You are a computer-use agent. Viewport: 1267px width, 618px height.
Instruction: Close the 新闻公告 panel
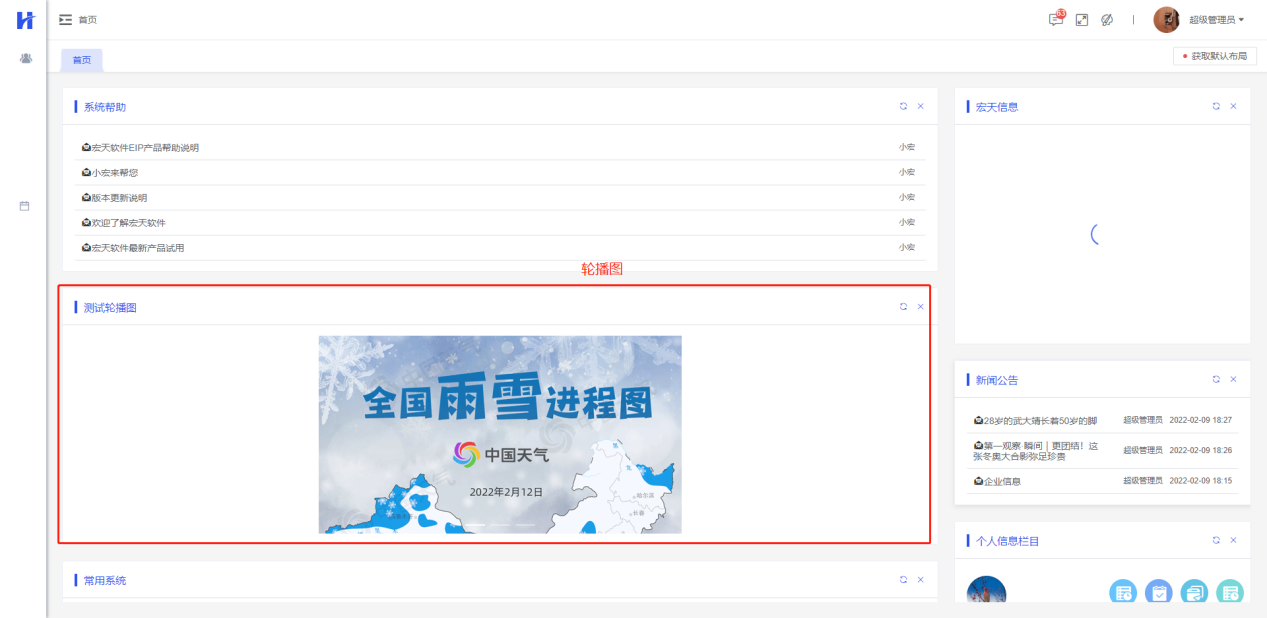(1233, 379)
